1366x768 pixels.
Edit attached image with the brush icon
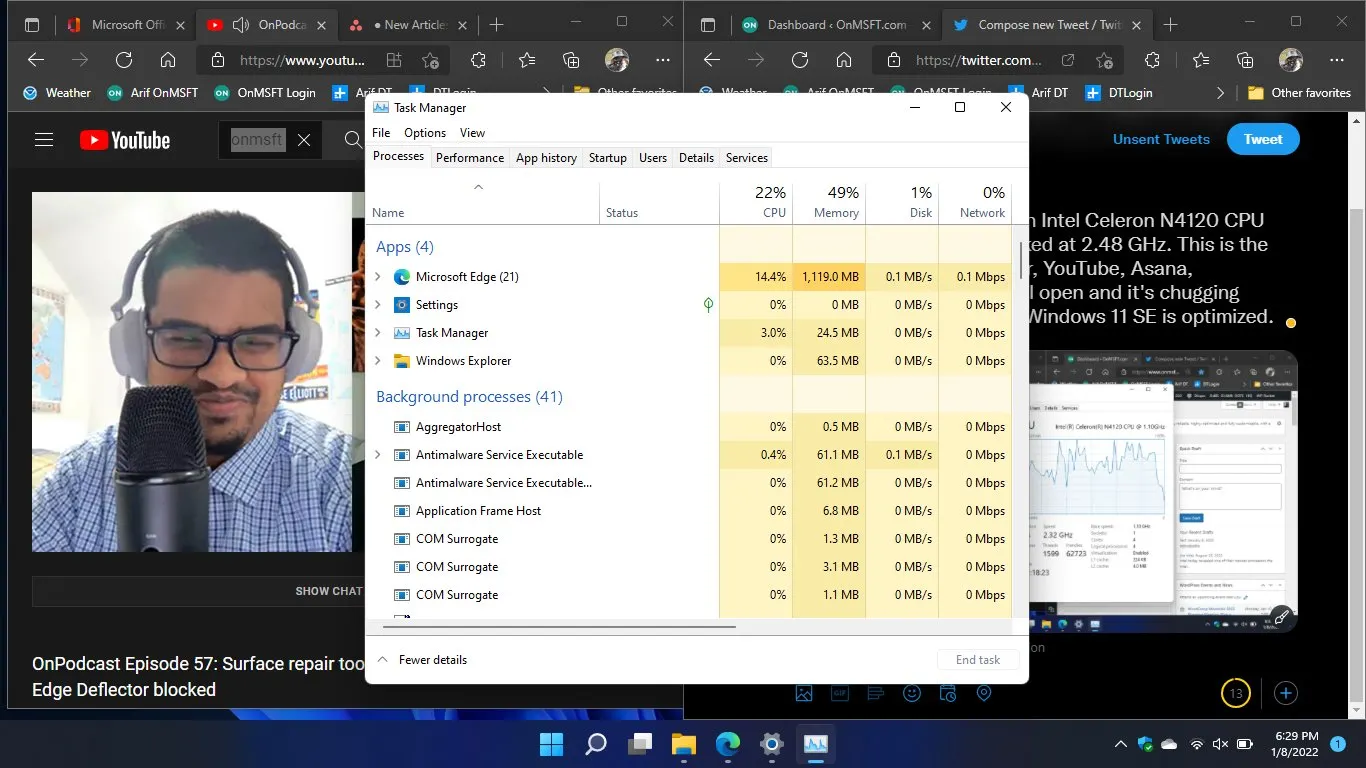[1282, 618]
